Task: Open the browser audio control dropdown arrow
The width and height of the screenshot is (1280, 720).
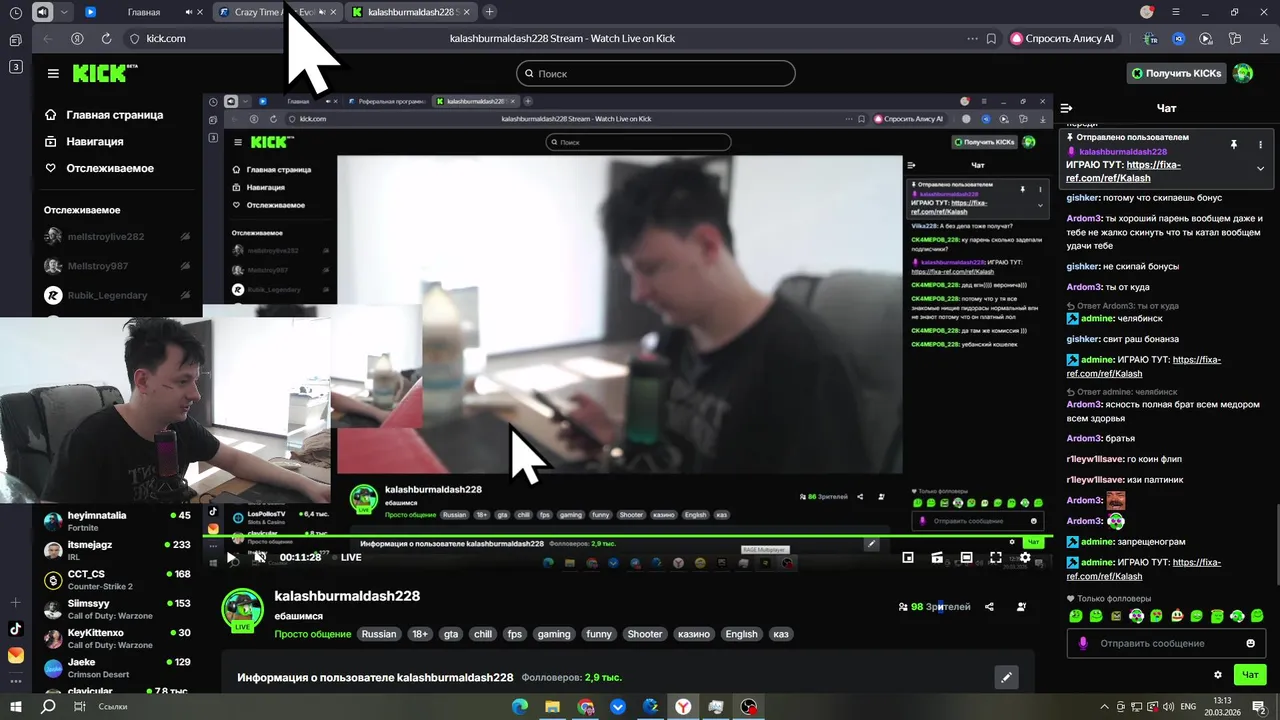Action: pyautogui.click(x=65, y=12)
